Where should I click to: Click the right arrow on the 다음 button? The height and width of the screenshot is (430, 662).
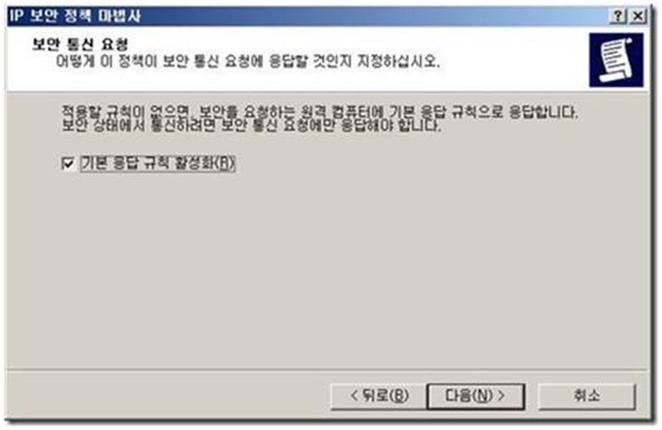point(501,396)
